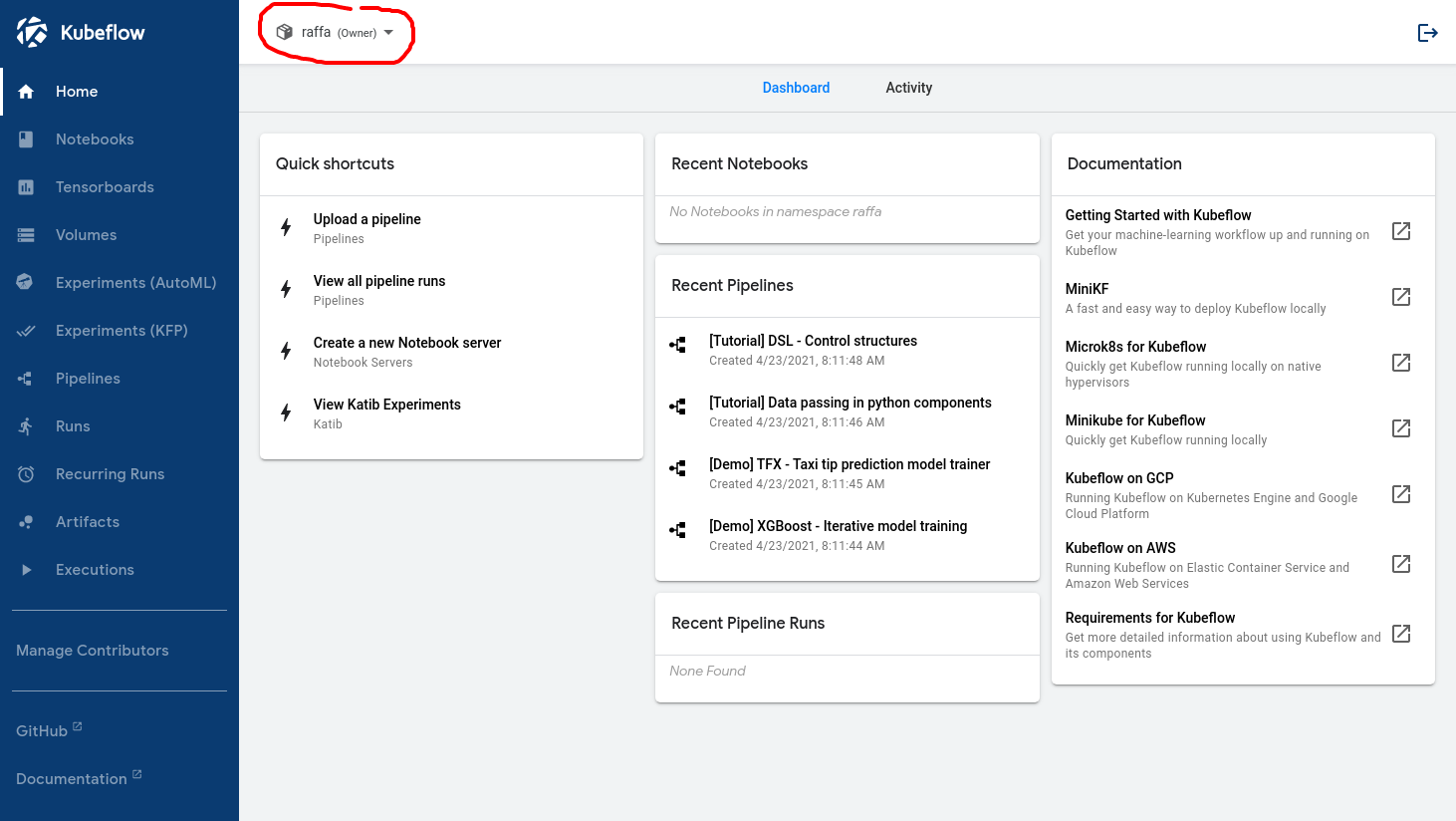Open Requirements for Kubeflow documentation

pyautogui.click(x=1243, y=634)
